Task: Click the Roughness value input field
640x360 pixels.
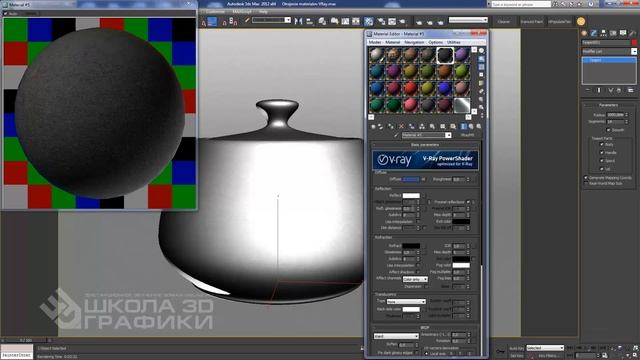Action: pos(459,179)
